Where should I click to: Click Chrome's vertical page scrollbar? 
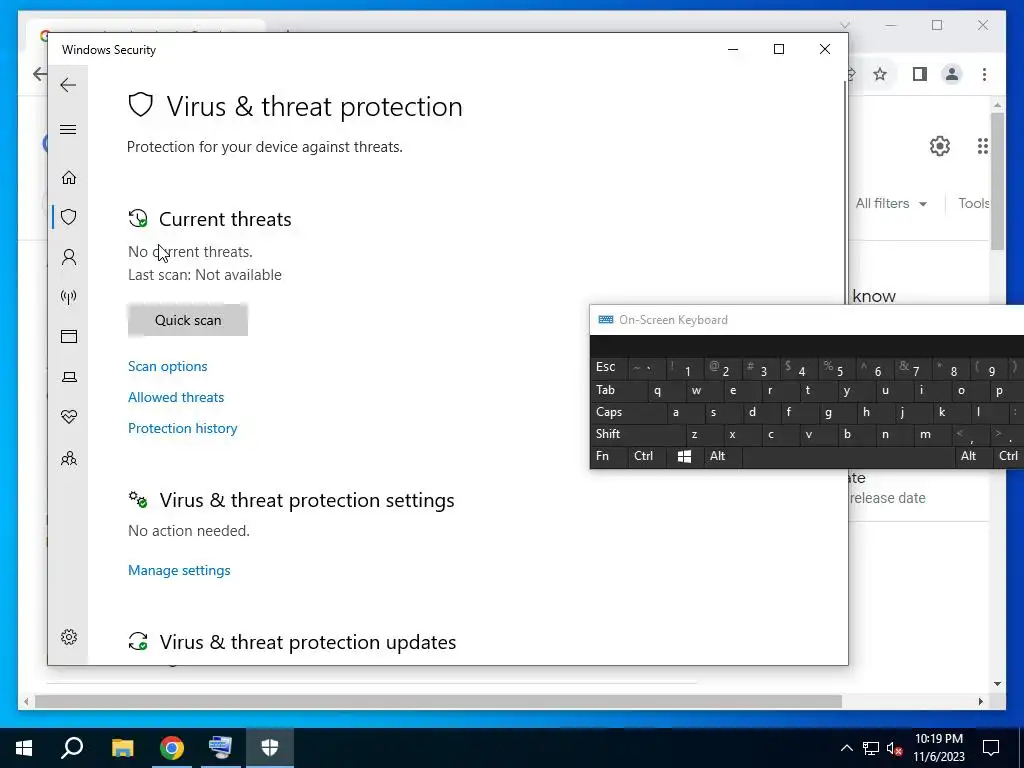(x=997, y=181)
